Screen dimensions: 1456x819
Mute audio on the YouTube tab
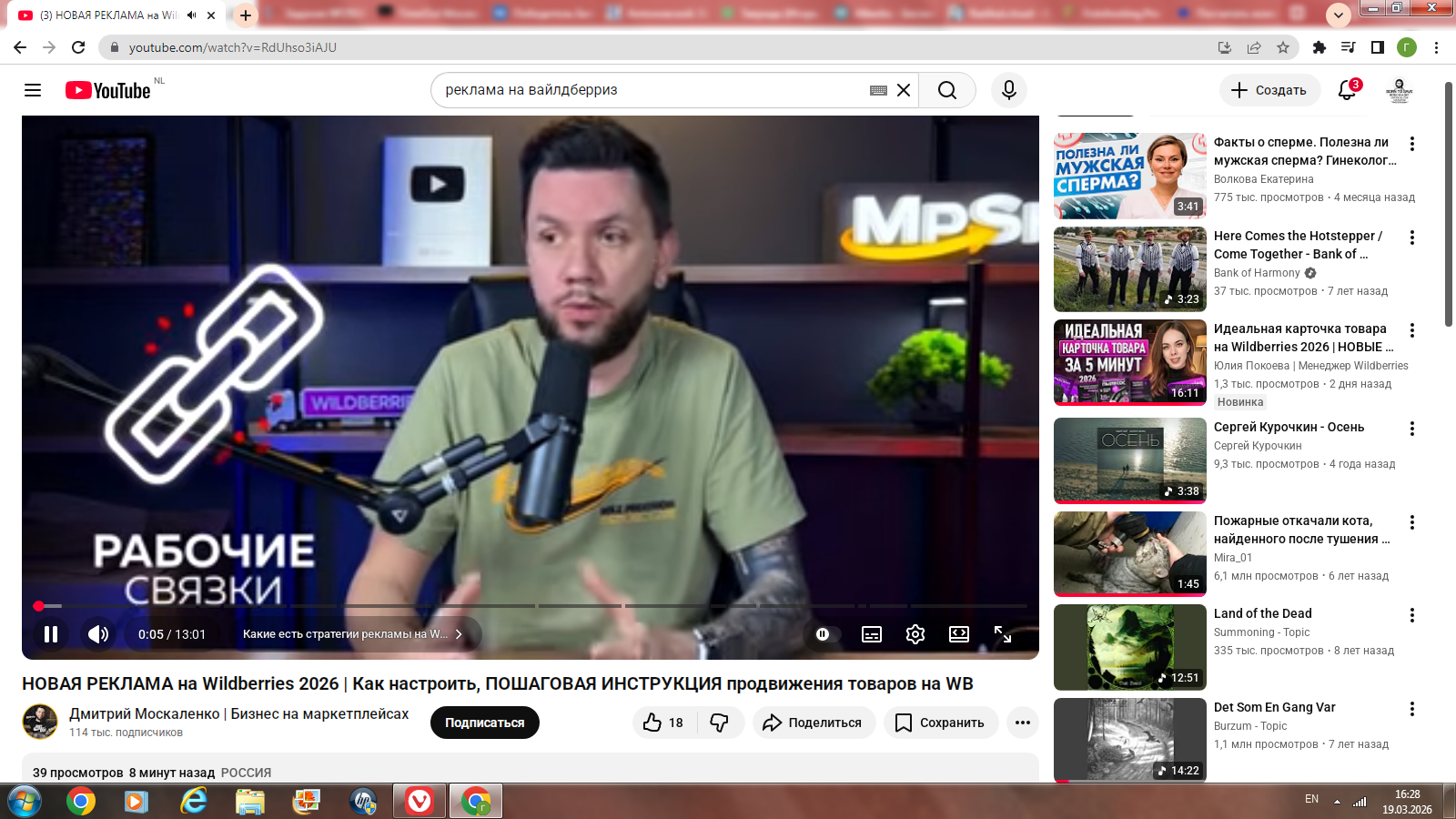pyautogui.click(x=191, y=15)
